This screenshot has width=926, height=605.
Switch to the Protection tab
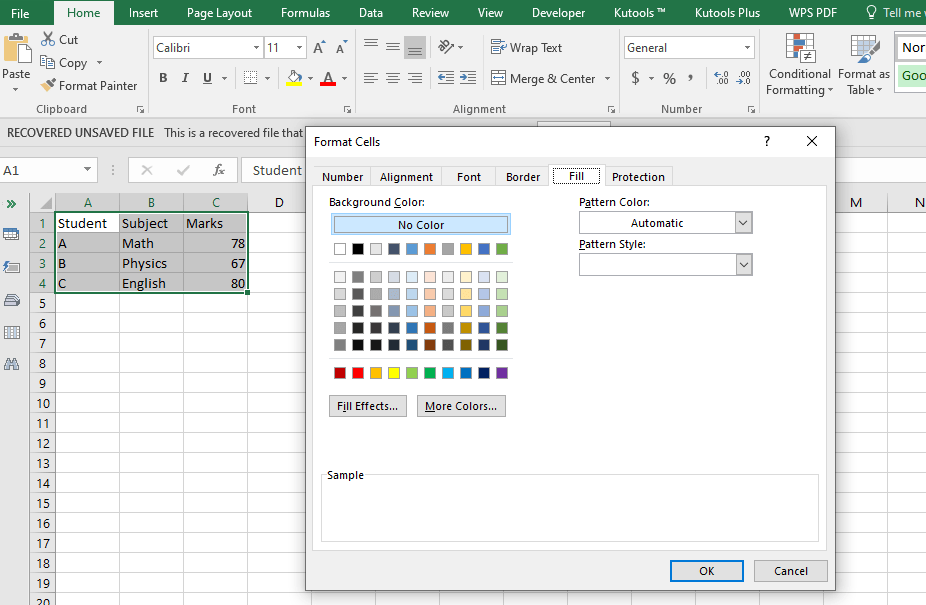pos(638,177)
